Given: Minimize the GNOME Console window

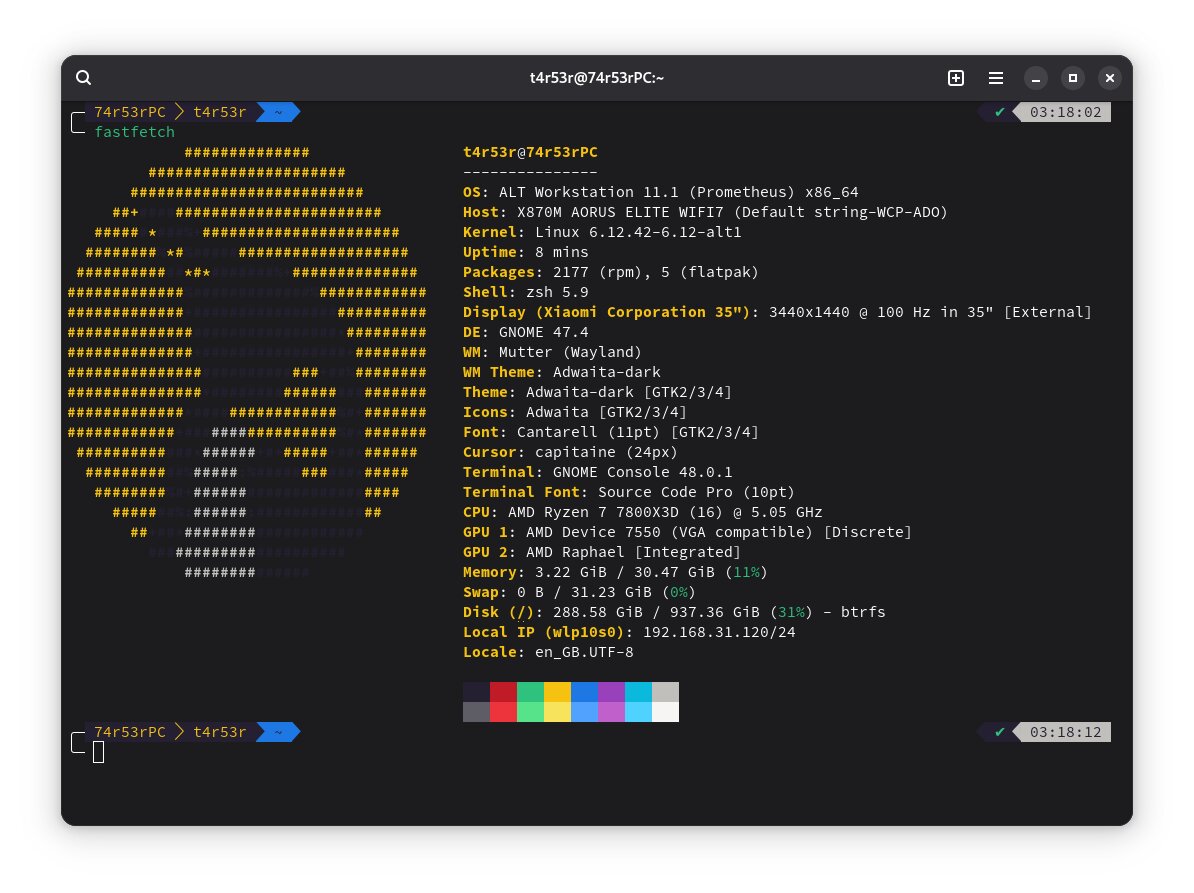Looking at the screenshot, I should click(x=1036, y=78).
